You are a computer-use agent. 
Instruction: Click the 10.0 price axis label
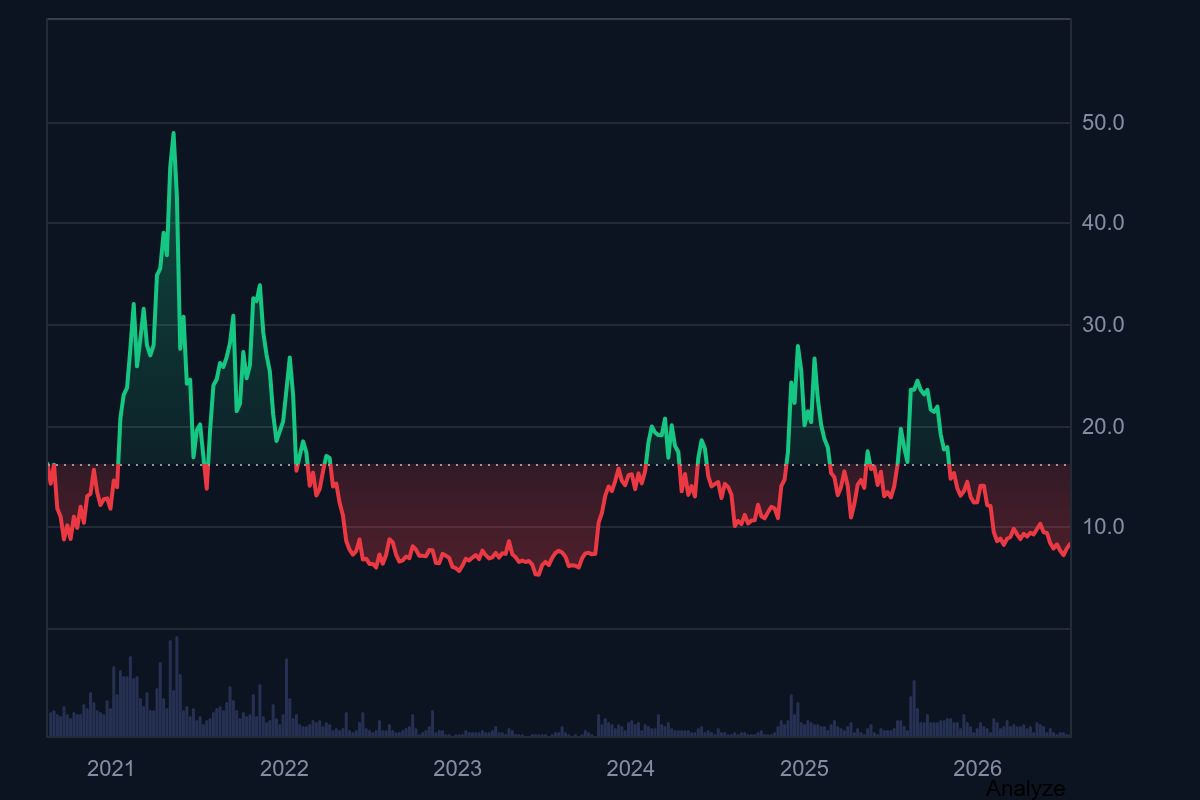pyautogui.click(x=1103, y=527)
